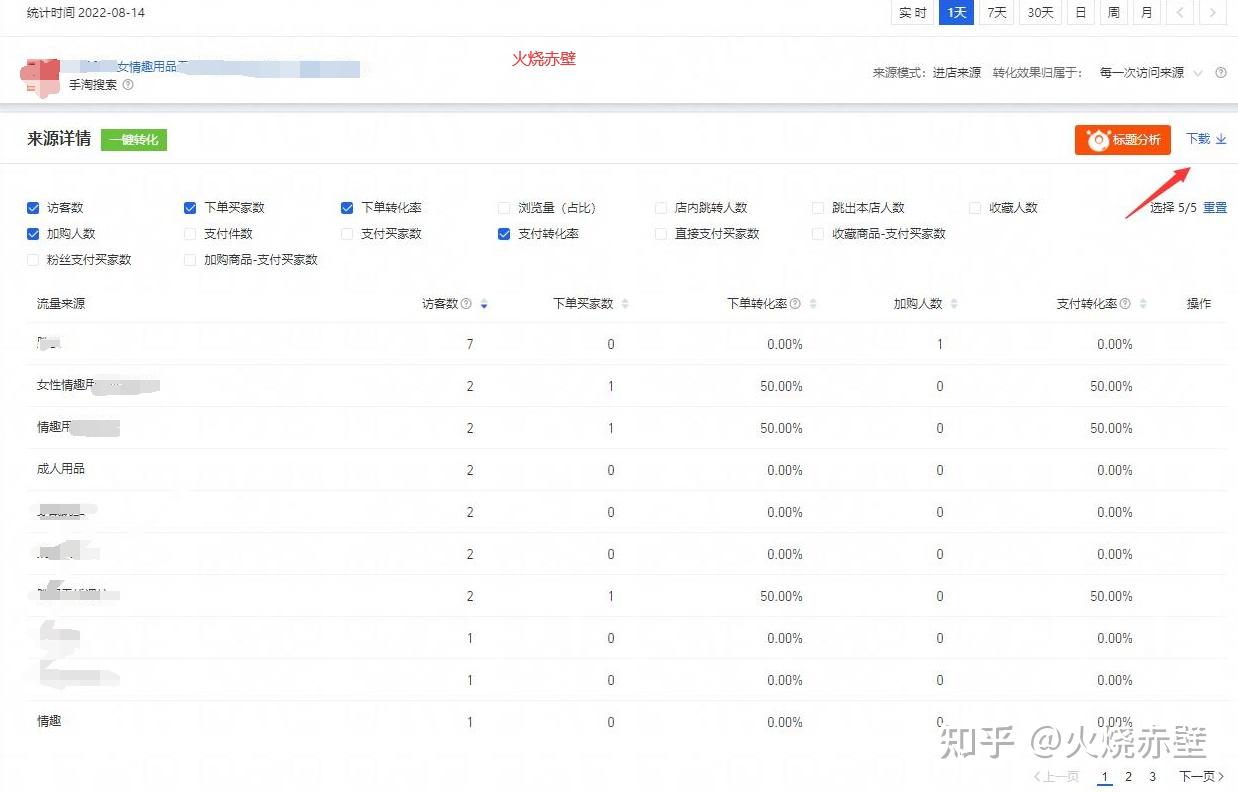Viewport: 1238px width, 792px height.
Task: Check the 直接支付买家数 checkbox
Action: click(x=661, y=234)
